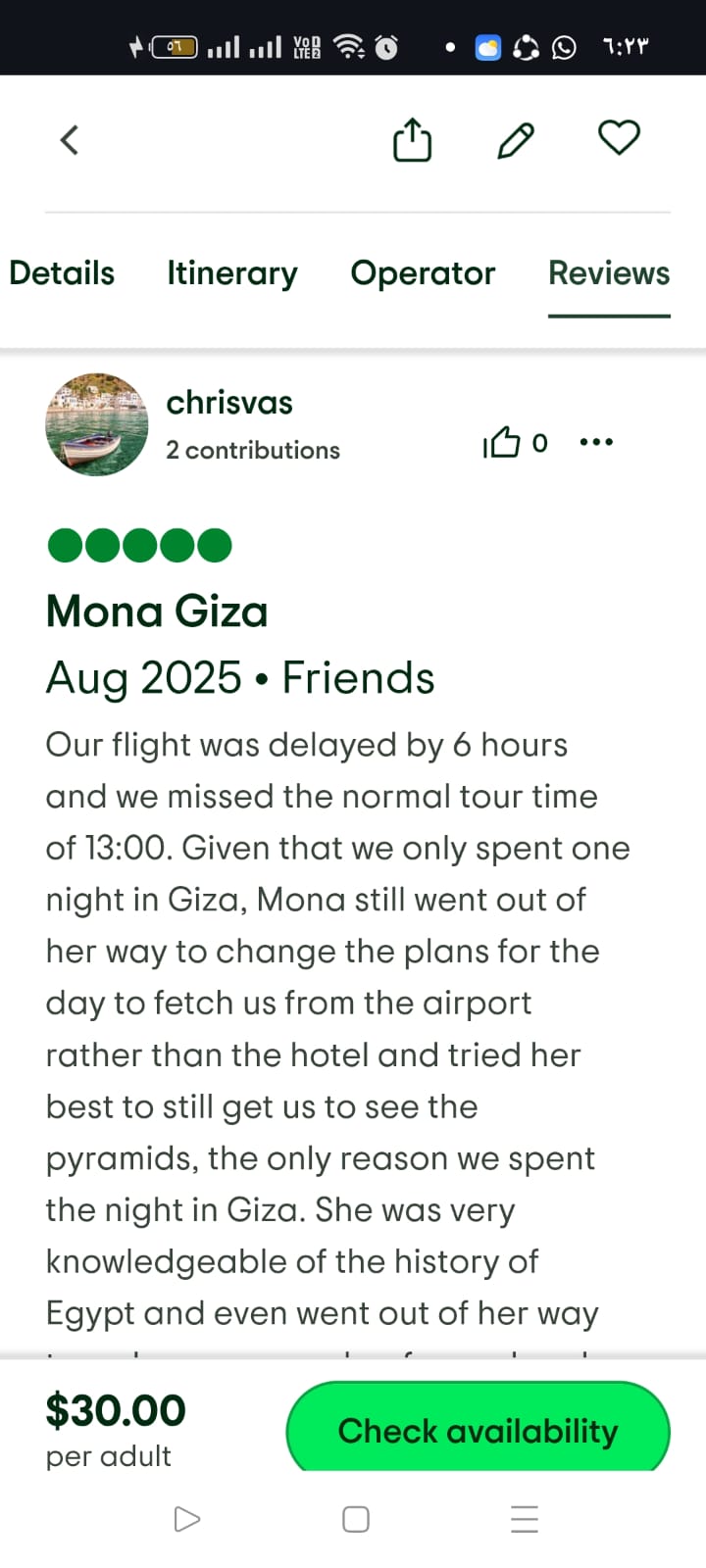This screenshot has width=706, height=1568.
Task: Open the three-dot review options menu
Action: coord(596,443)
